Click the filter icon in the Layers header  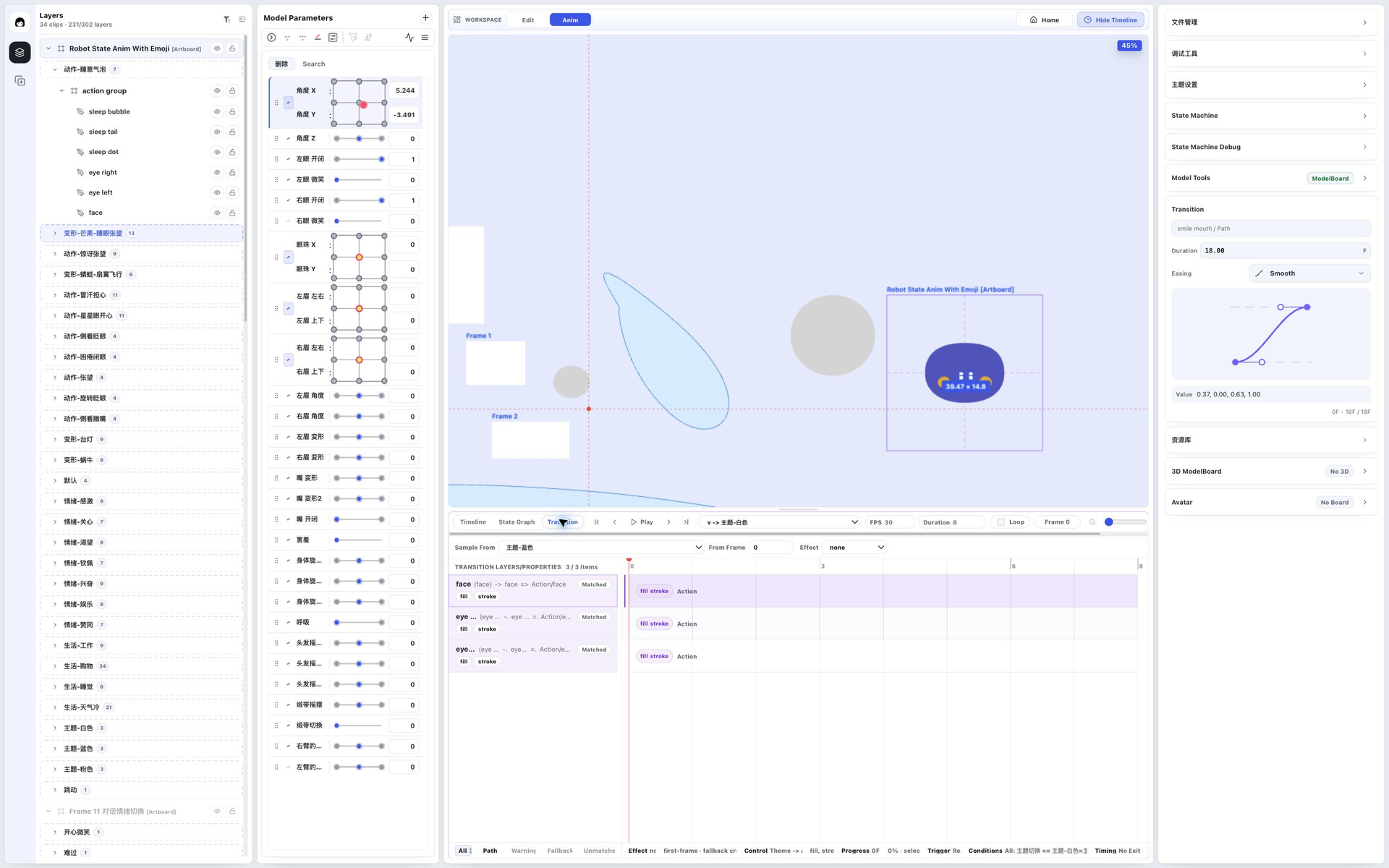point(226,20)
